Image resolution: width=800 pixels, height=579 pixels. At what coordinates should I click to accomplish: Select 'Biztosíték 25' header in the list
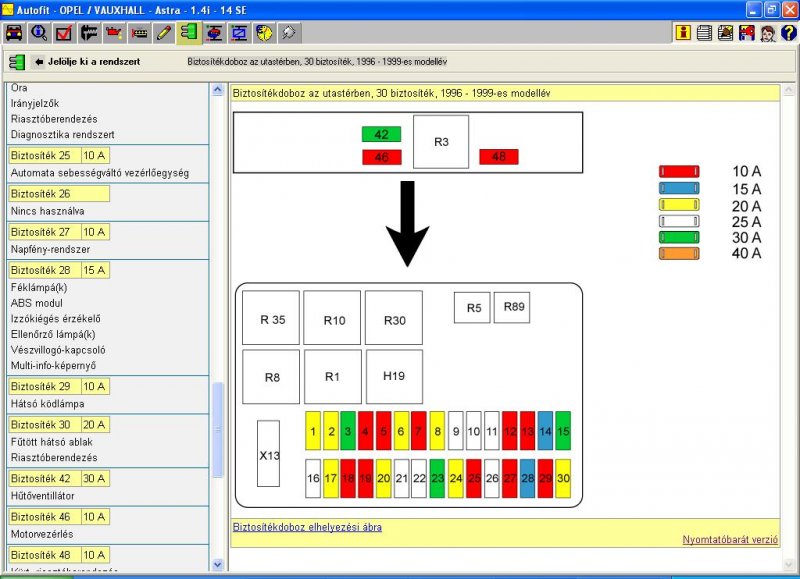coord(59,156)
